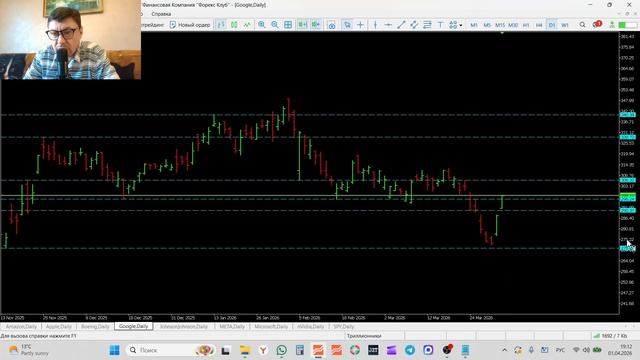Viewport: 640px width, 360px height.
Task: Insert a text label with T tool
Action: 440,25
